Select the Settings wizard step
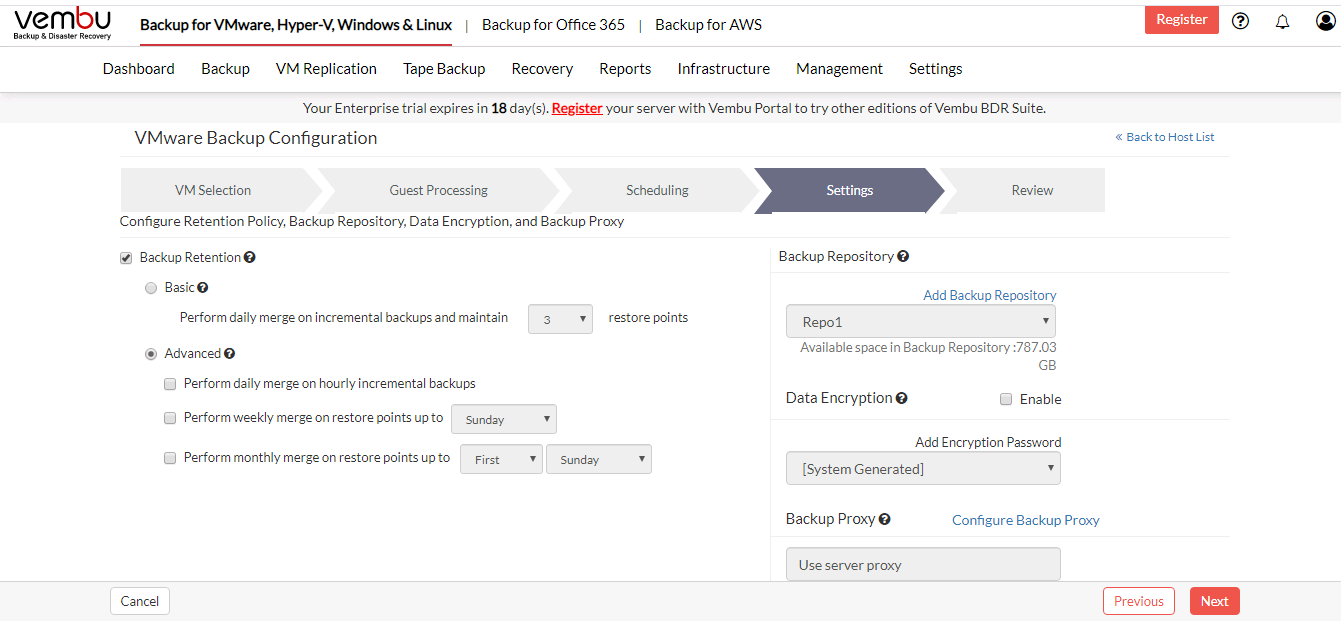 (x=850, y=190)
